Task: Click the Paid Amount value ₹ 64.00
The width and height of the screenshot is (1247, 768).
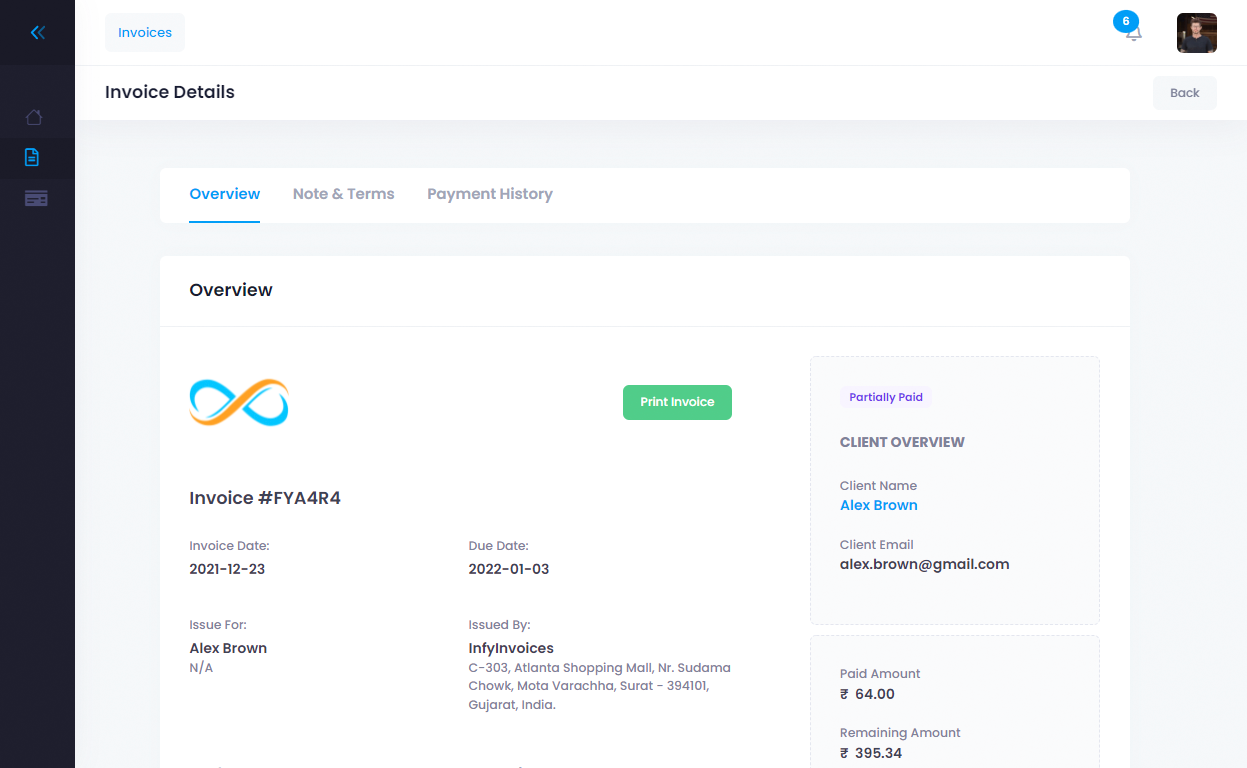Action: click(866, 694)
